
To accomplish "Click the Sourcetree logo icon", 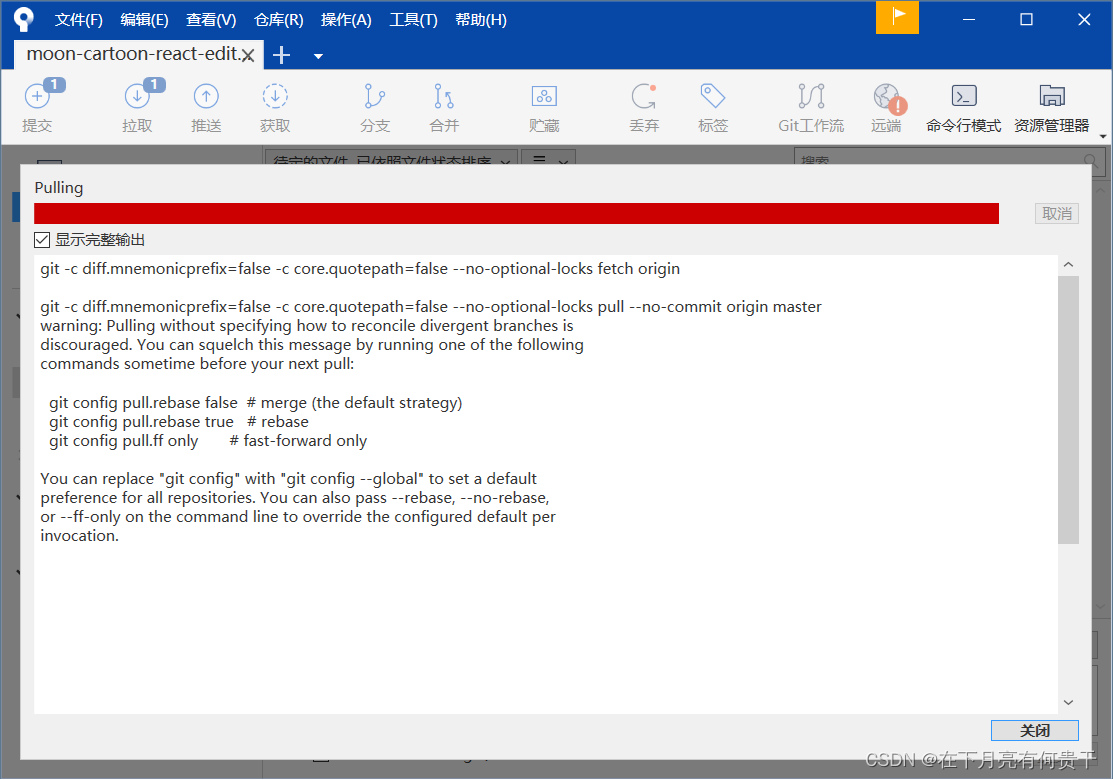I will pyautogui.click(x=23, y=19).
